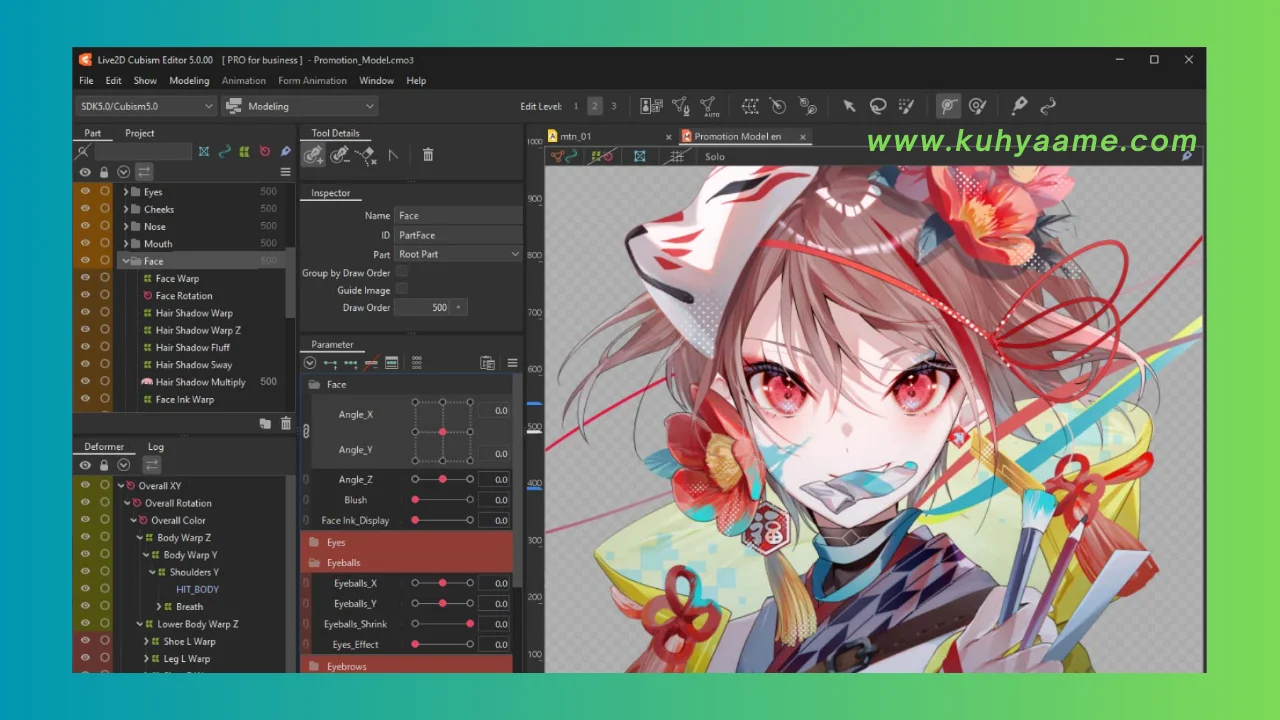
Task: Hide the Face Warp deformer
Action: coord(85,278)
